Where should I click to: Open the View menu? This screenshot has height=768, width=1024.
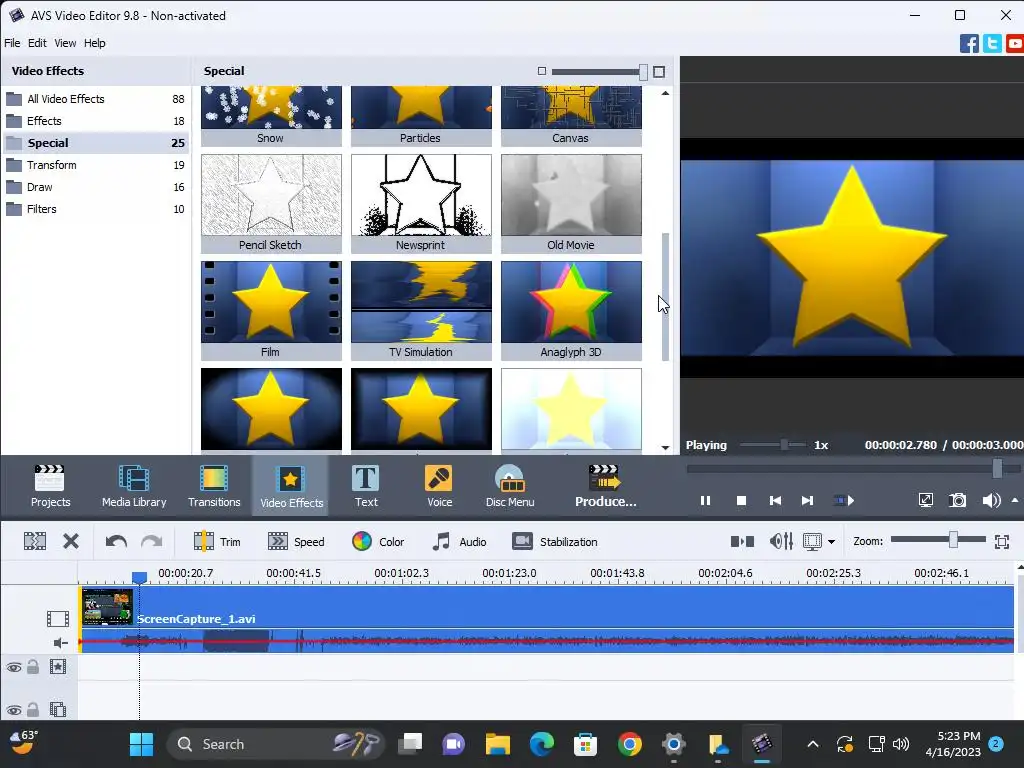(x=65, y=43)
